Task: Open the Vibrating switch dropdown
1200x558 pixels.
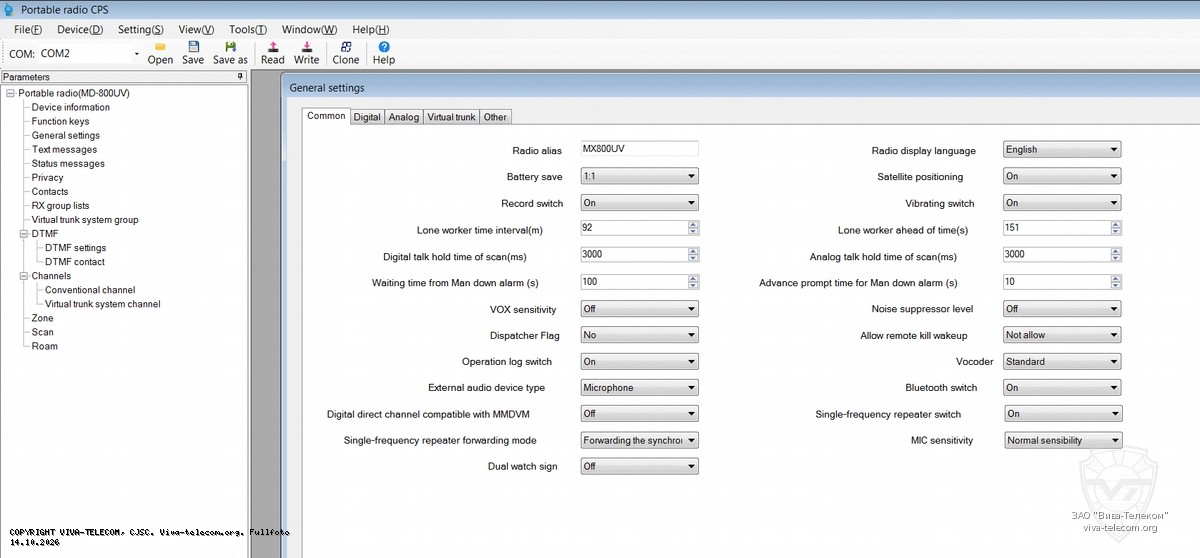Action: coord(1062,203)
